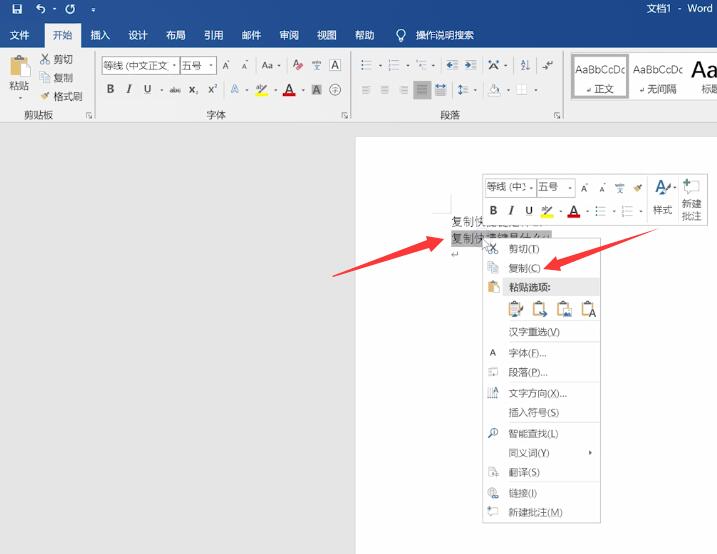Paste keeping text only from paste options
Screen dimensions: 717x554
click(589, 309)
